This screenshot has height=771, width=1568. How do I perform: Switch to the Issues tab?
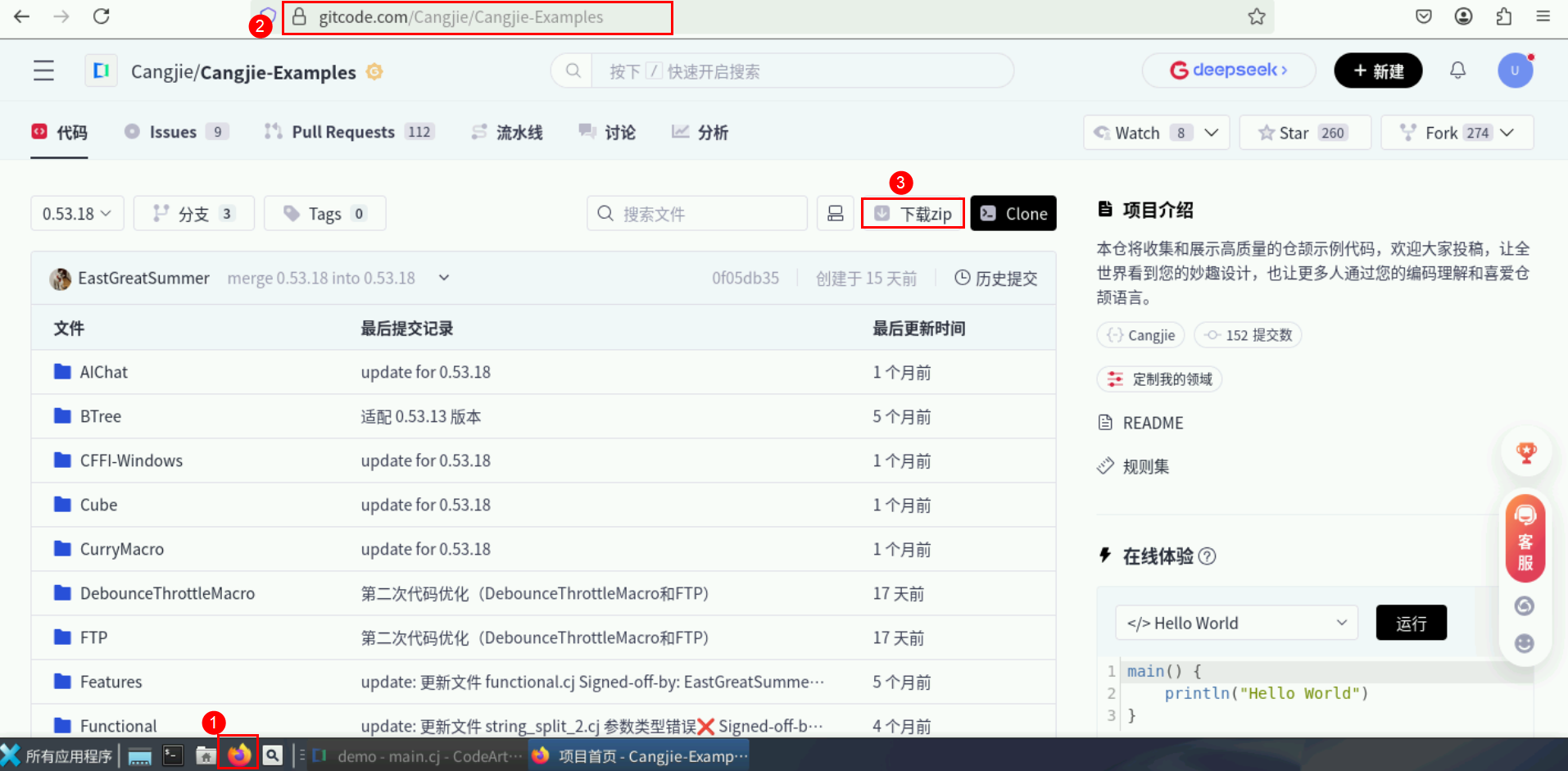click(x=173, y=131)
